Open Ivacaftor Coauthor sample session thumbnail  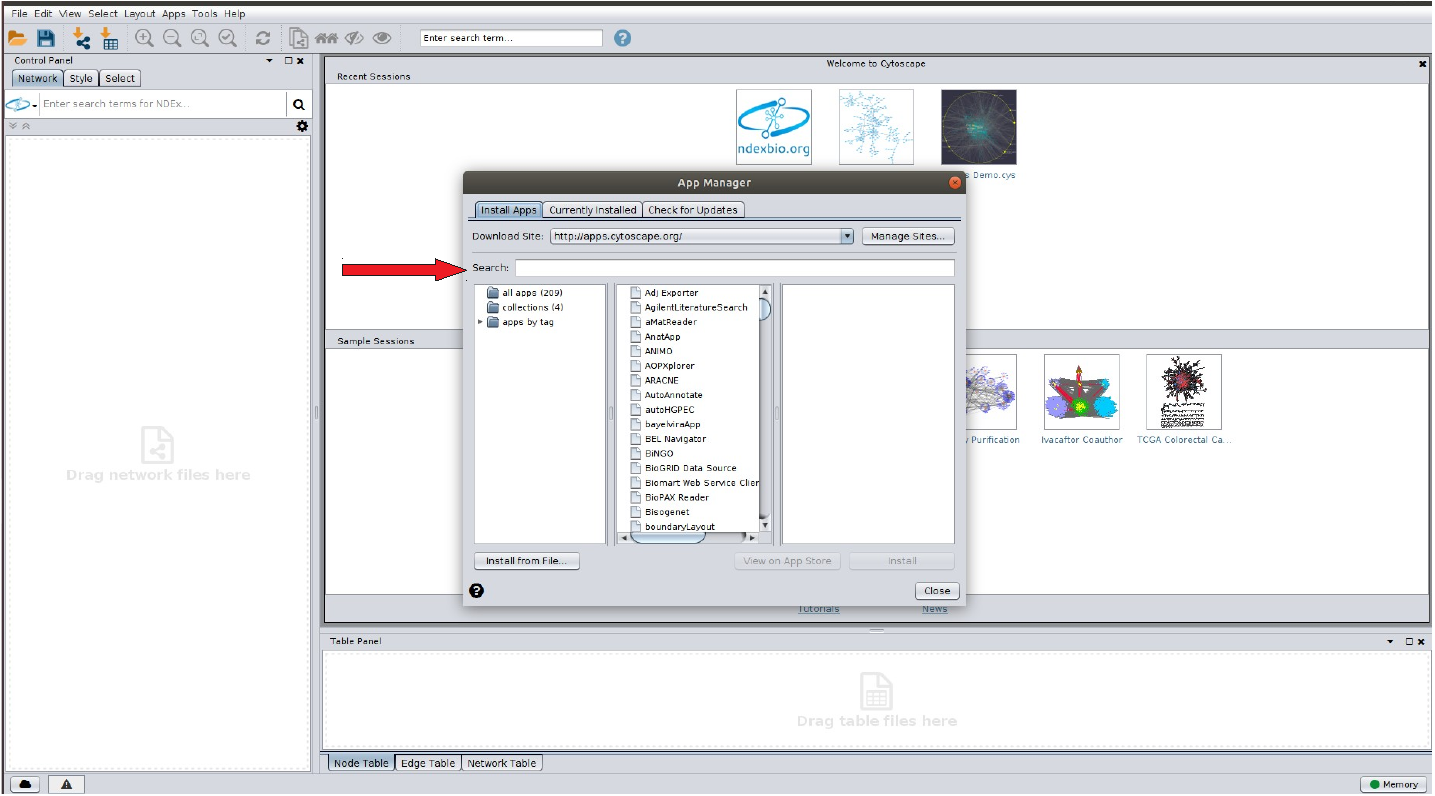[x=1081, y=392]
